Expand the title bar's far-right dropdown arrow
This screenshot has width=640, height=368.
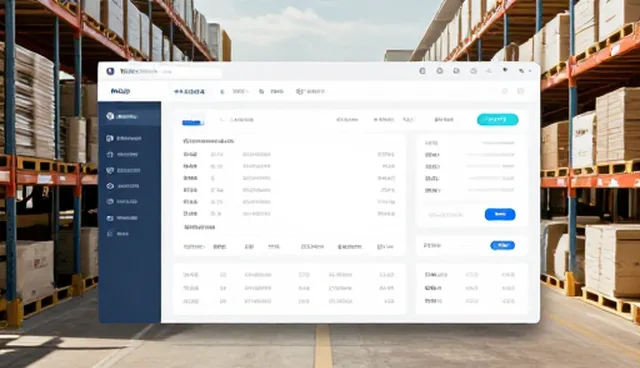(x=530, y=71)
